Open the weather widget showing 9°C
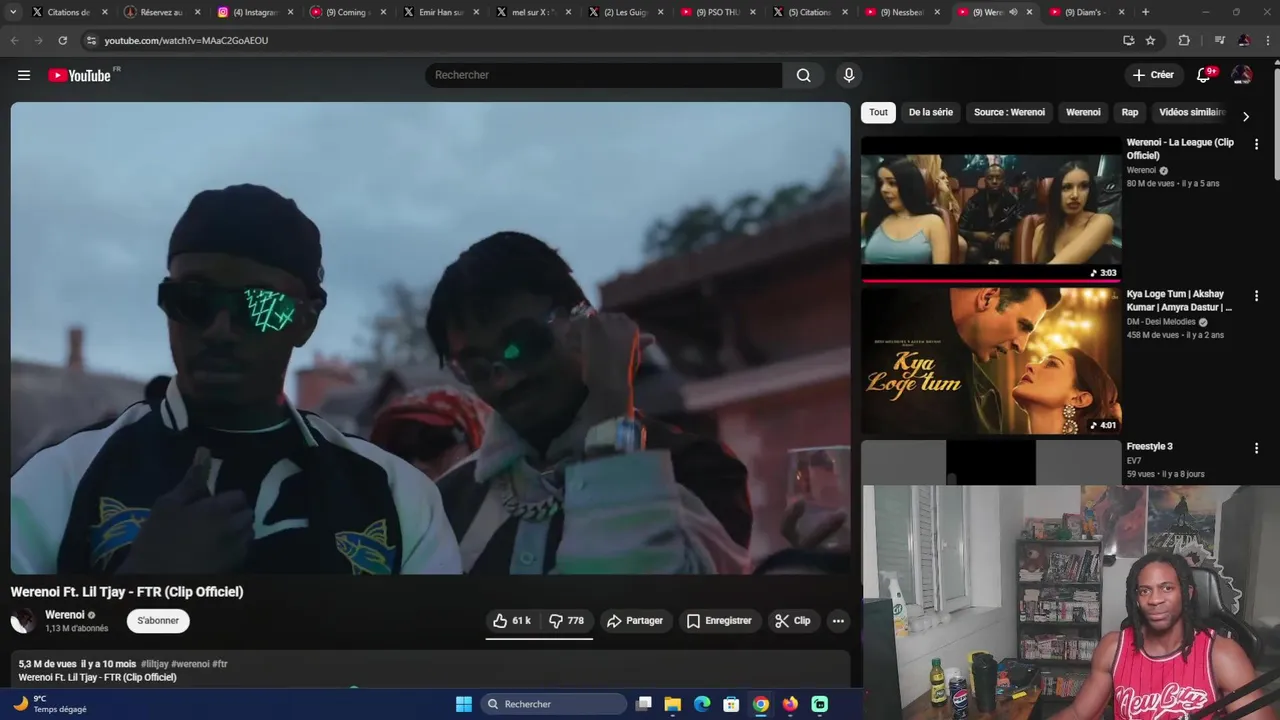Viewport: 1280px width, 720px height. click(x=50, y=704)
